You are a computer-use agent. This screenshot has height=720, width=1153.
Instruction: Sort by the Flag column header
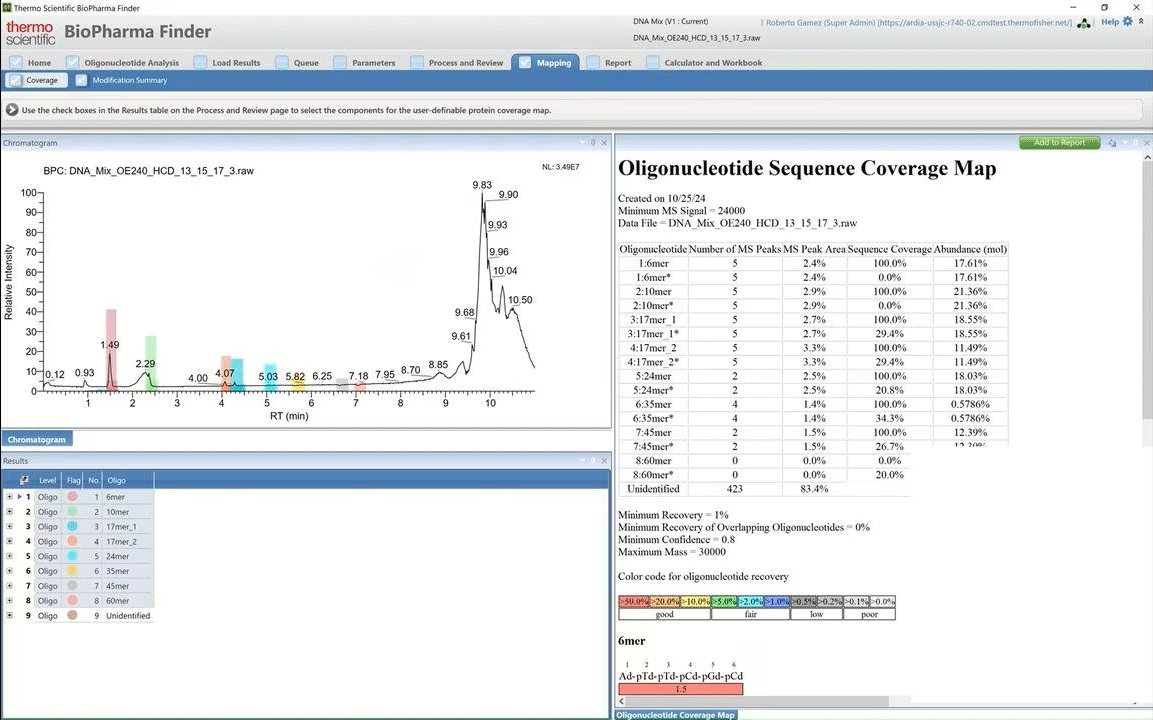pos(73,480)
